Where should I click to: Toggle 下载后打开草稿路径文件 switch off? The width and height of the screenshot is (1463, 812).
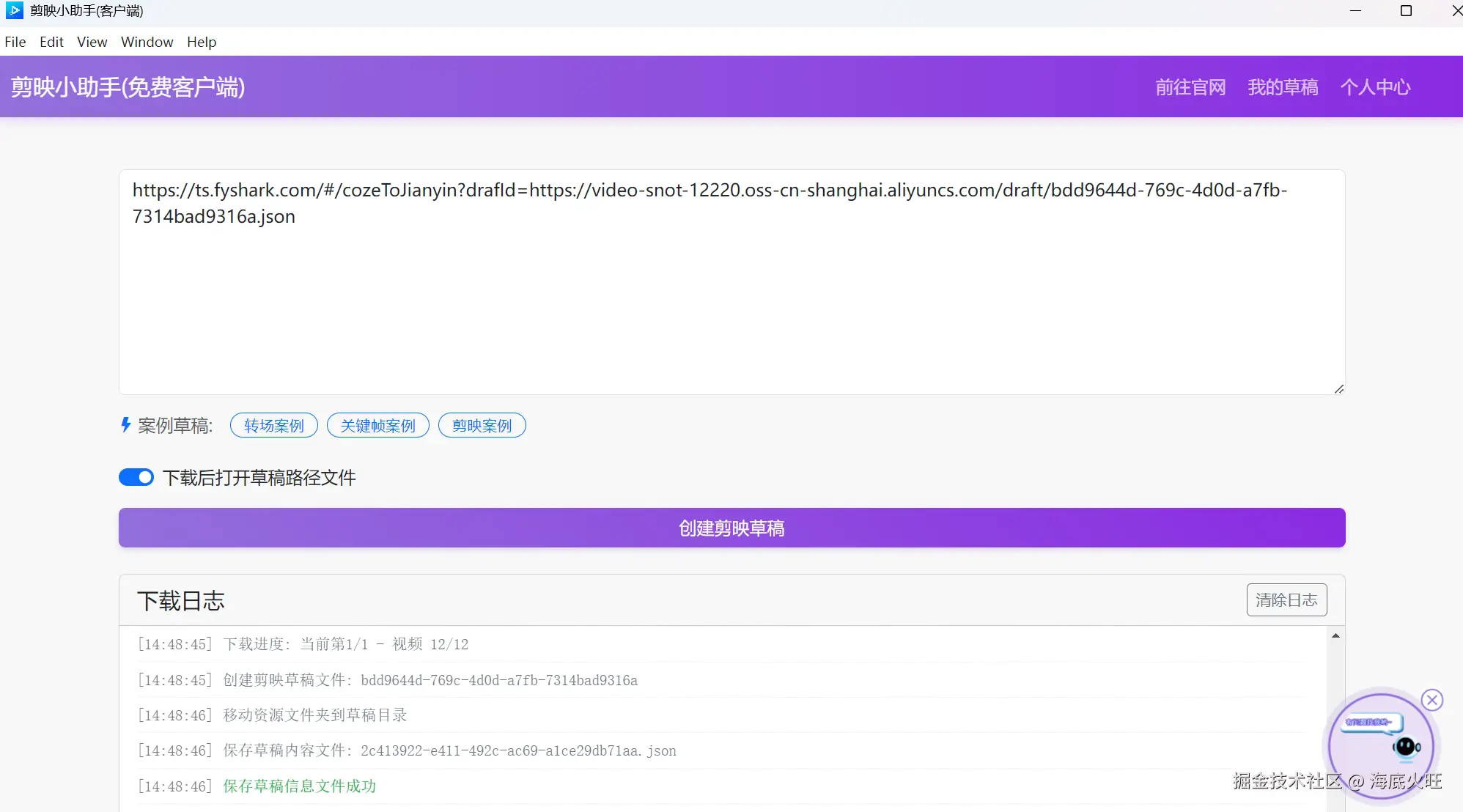(x=136, y=477)
